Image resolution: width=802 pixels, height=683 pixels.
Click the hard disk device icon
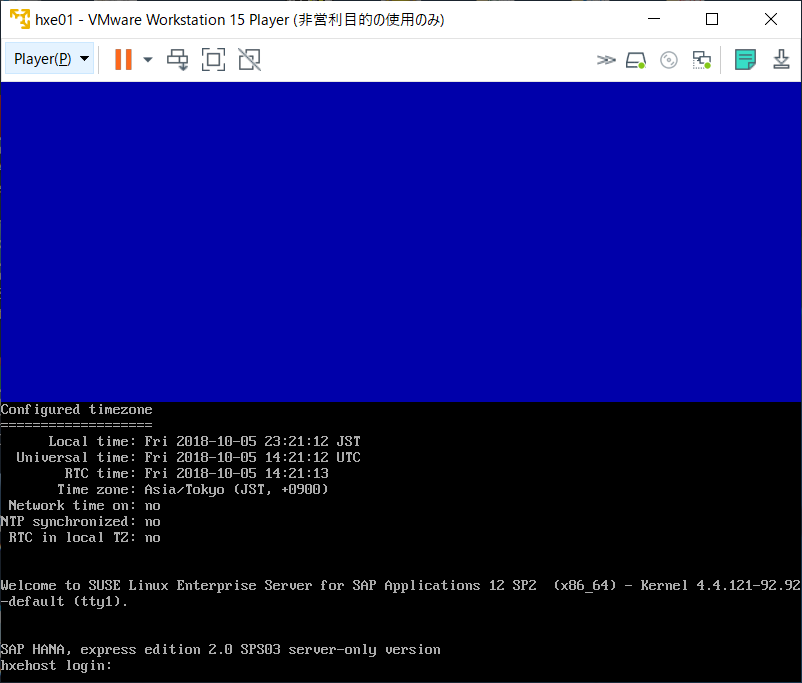(x=636, y=60)
